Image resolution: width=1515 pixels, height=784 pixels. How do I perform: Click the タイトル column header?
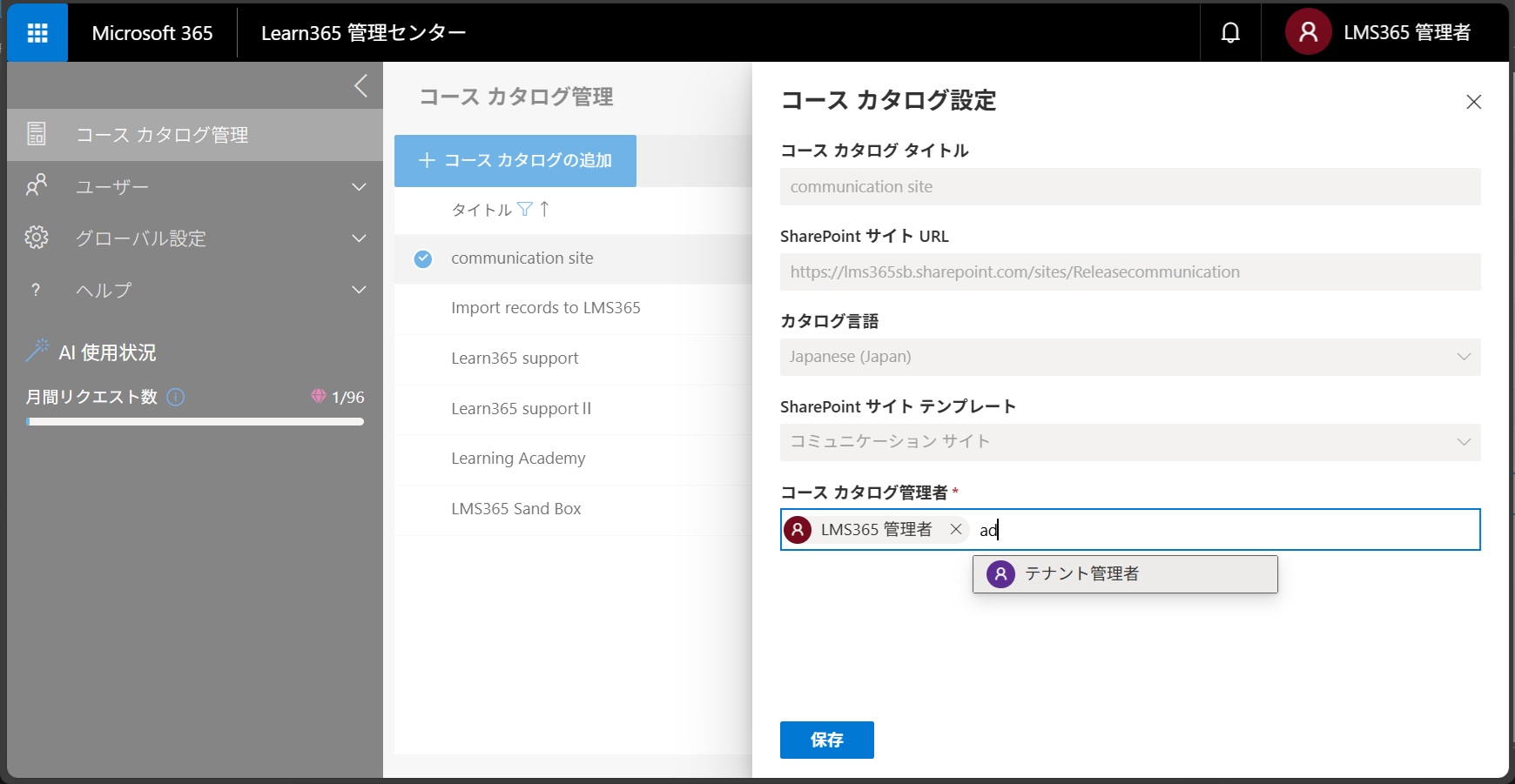[481, 210]
